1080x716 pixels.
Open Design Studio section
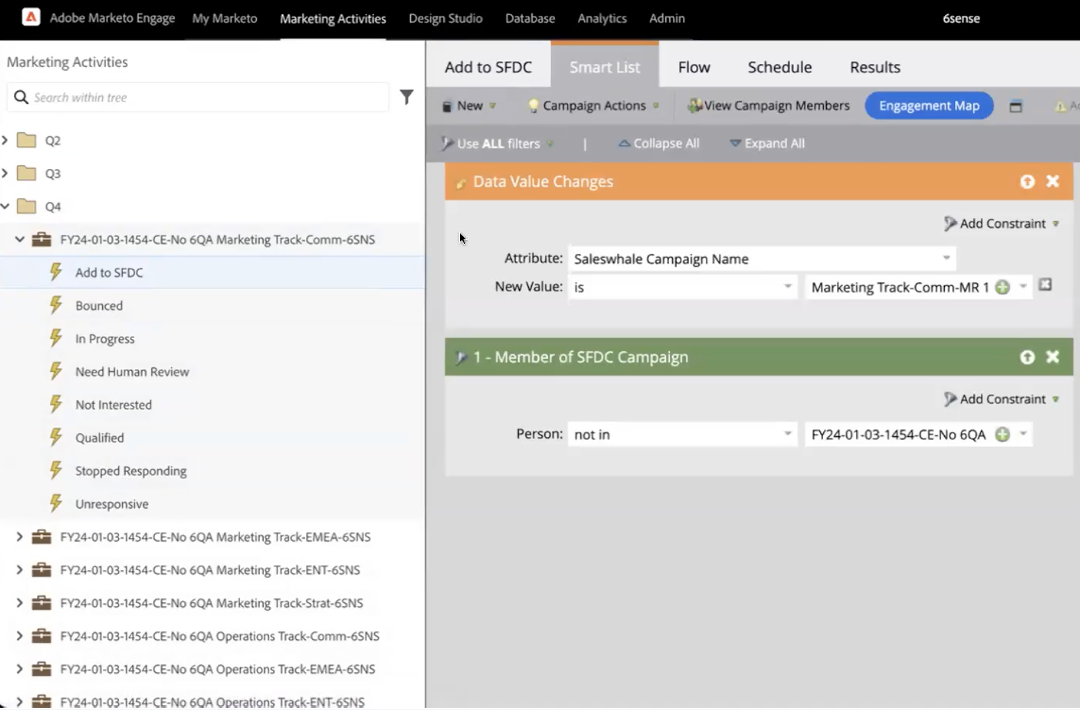pos(446,19)
